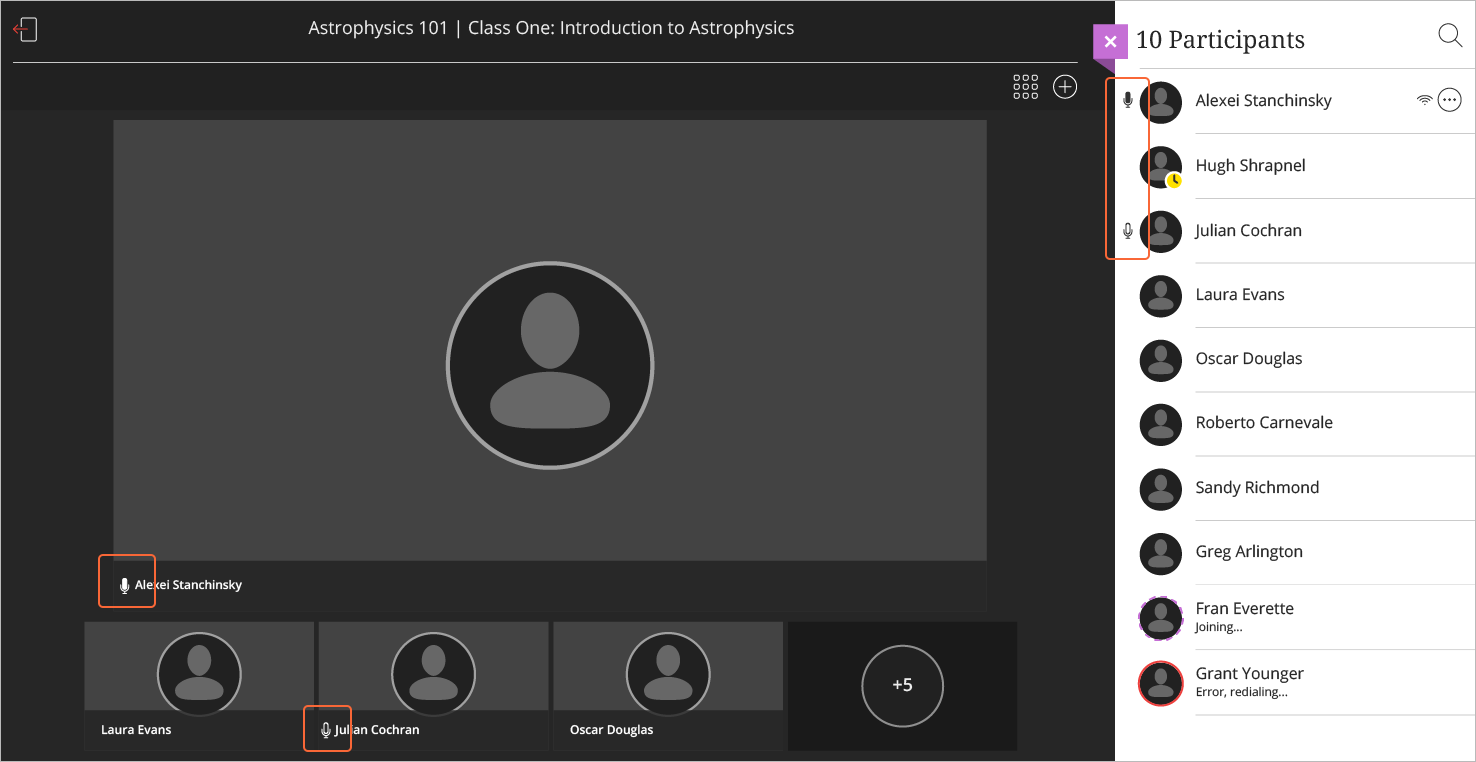Screen dimensions: 1476x762
Task: Open Alexei Stanchinsky's more options button
Action: pyautogui.click(x=1449, y=100)
